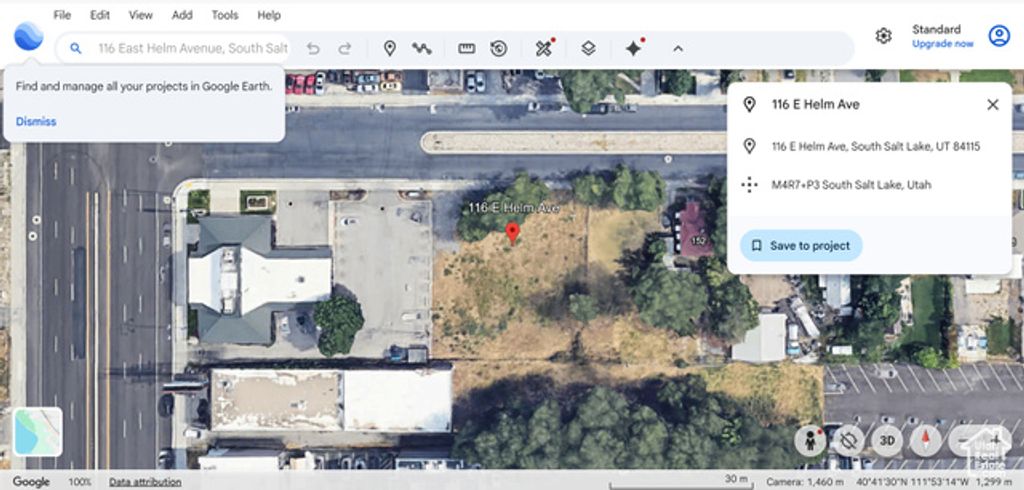Click the sparkle AI icon in toolbar

click(x=633, y=48)
